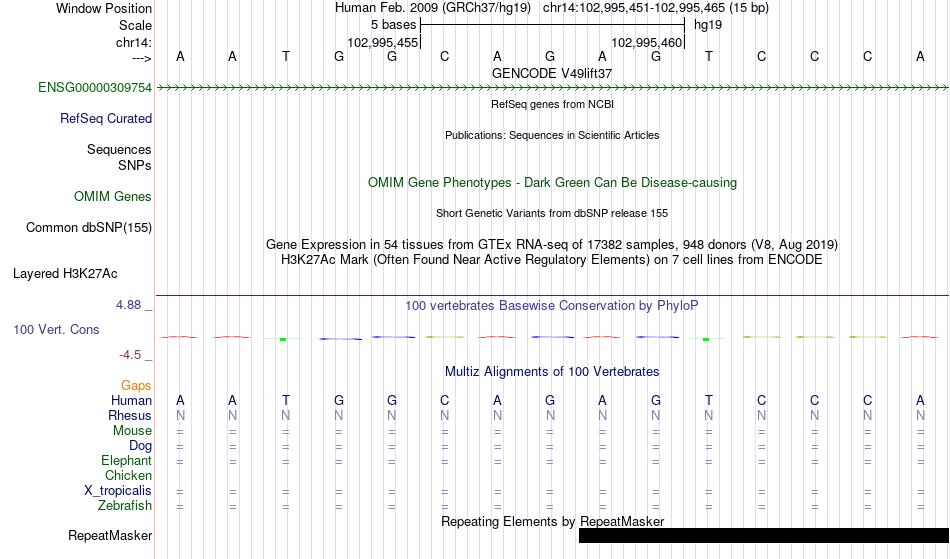Click Multiz Alignments of 100 Vertebrates title
This screenshot has height=559, width=950.
point(552,371)
